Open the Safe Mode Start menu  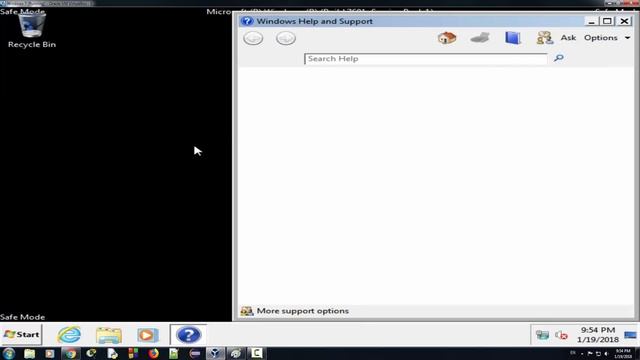(22, 335)
